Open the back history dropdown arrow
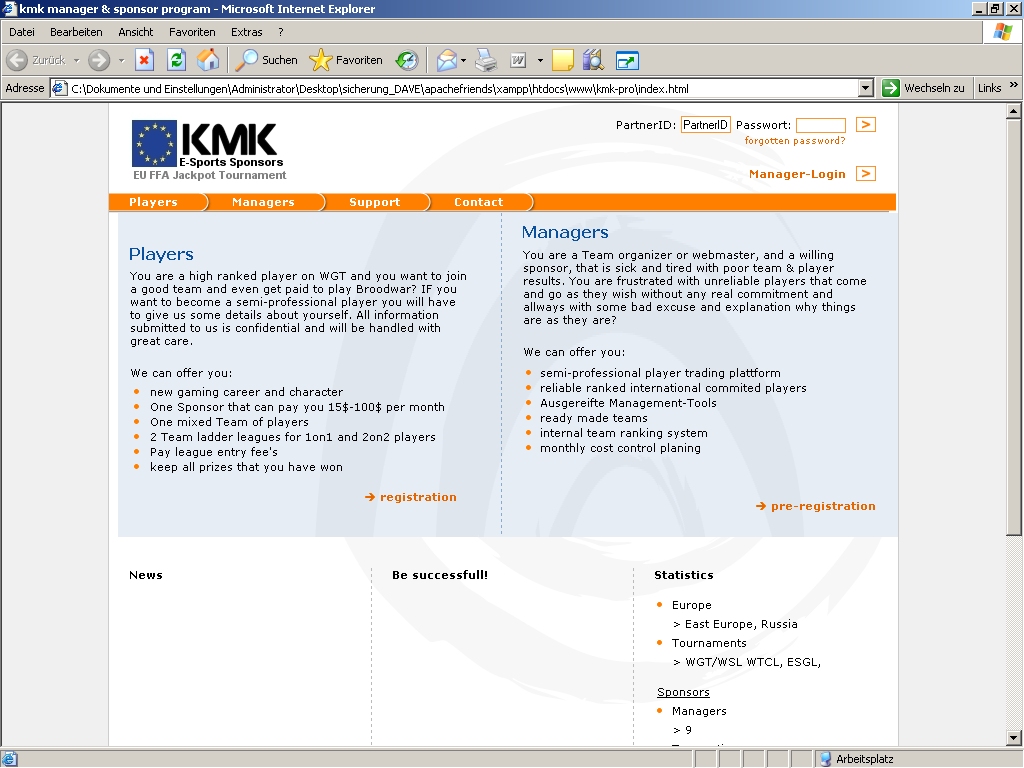1024x768 pixels. pyautogui.click(x=76, y=60)
